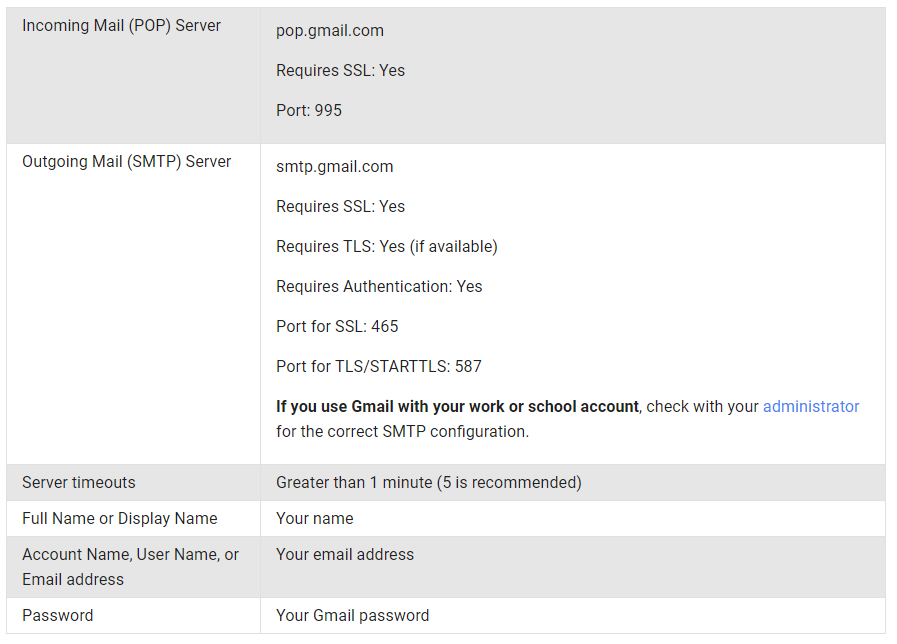This screenshot has height=644, width=897.
Task: Click the smtp.gmail.com server address
Action: point(335,167)
